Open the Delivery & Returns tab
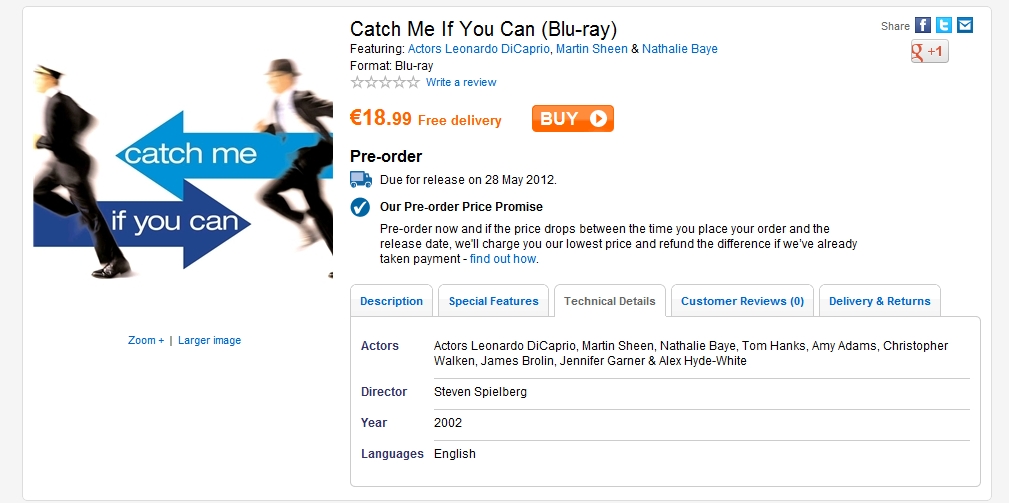Viewport: 1009px width, 503px height. [879, 301]
